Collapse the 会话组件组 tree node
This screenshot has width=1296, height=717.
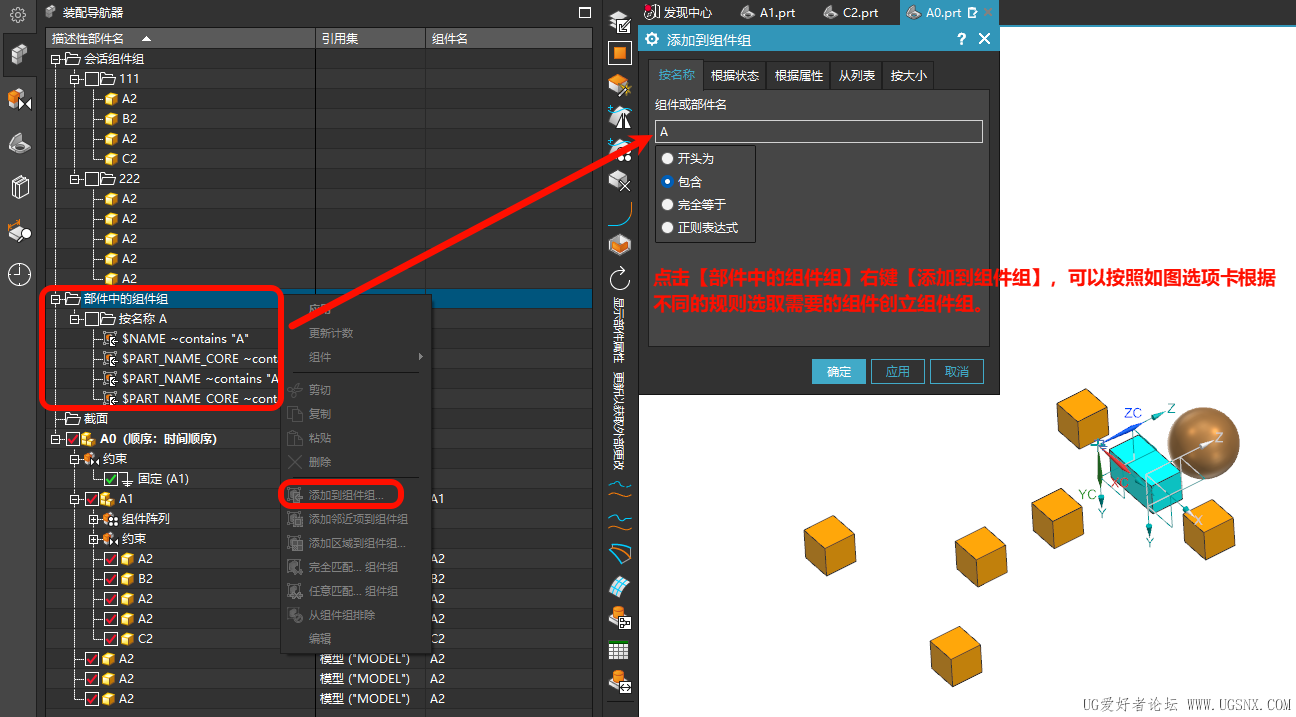coord(56,59)
